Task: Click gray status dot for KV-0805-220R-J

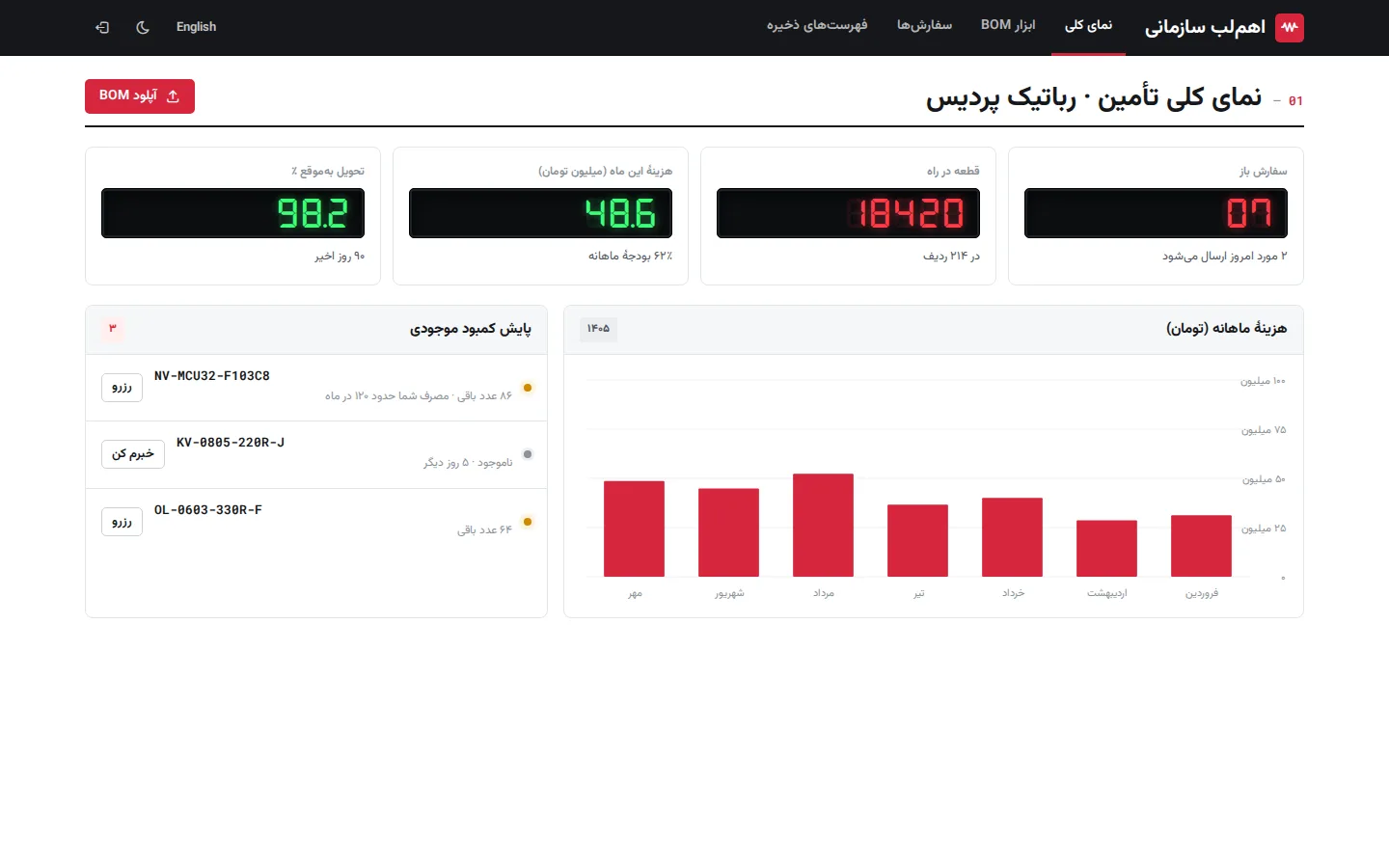Action: [528, 454]
